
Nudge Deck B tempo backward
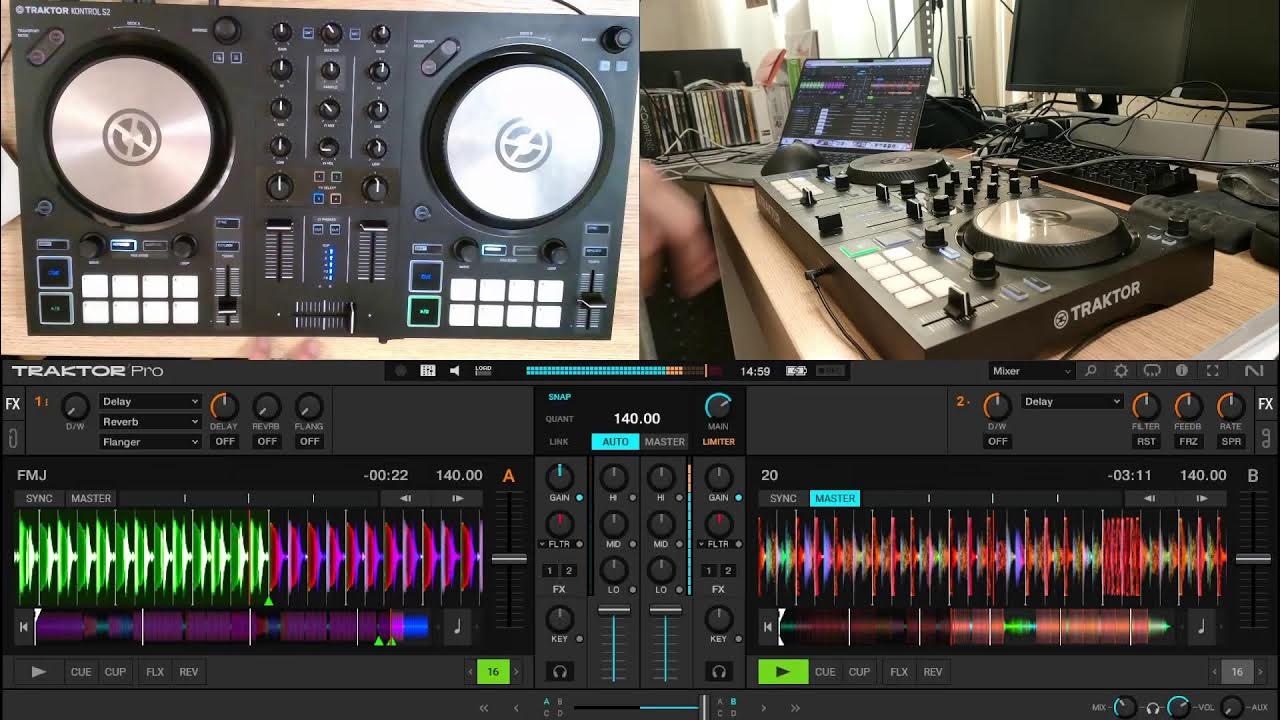pyautogui.click(x=1149, y=498)
